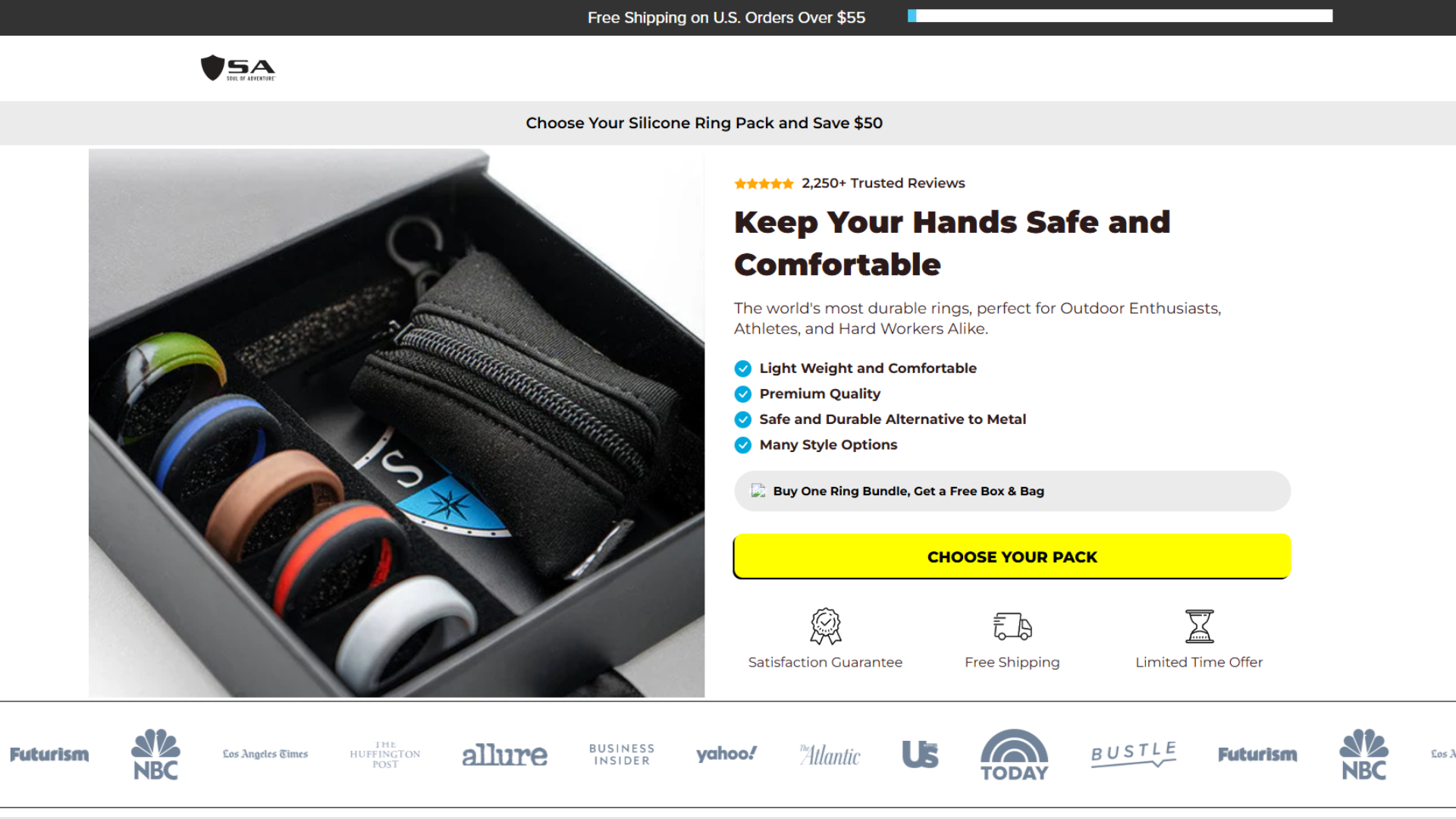Click the CHOOSE YOUR PACK button
1456x819 pixels.
[x=1012, y=557]
